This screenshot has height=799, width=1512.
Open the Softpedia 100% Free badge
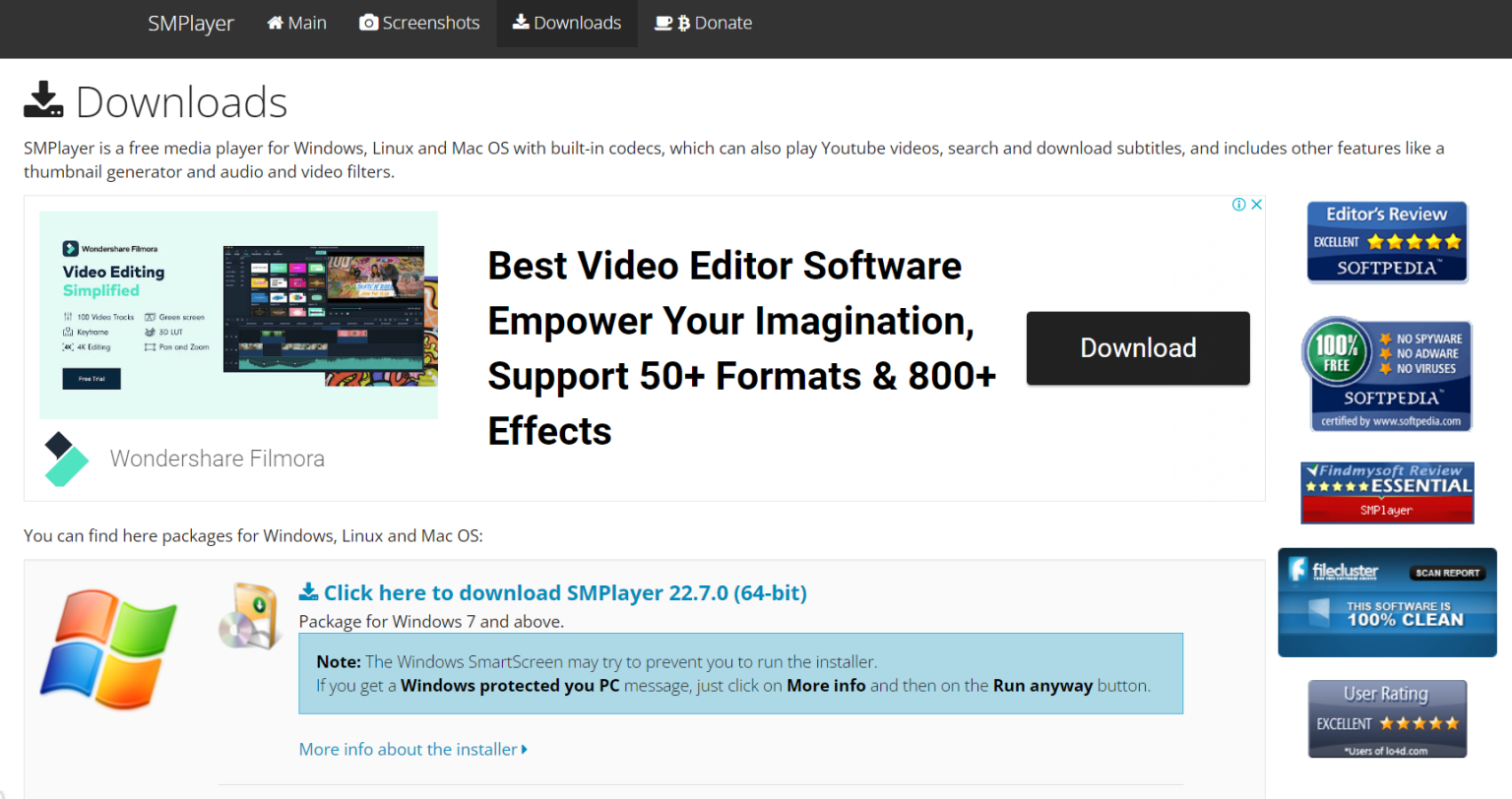1387,374
